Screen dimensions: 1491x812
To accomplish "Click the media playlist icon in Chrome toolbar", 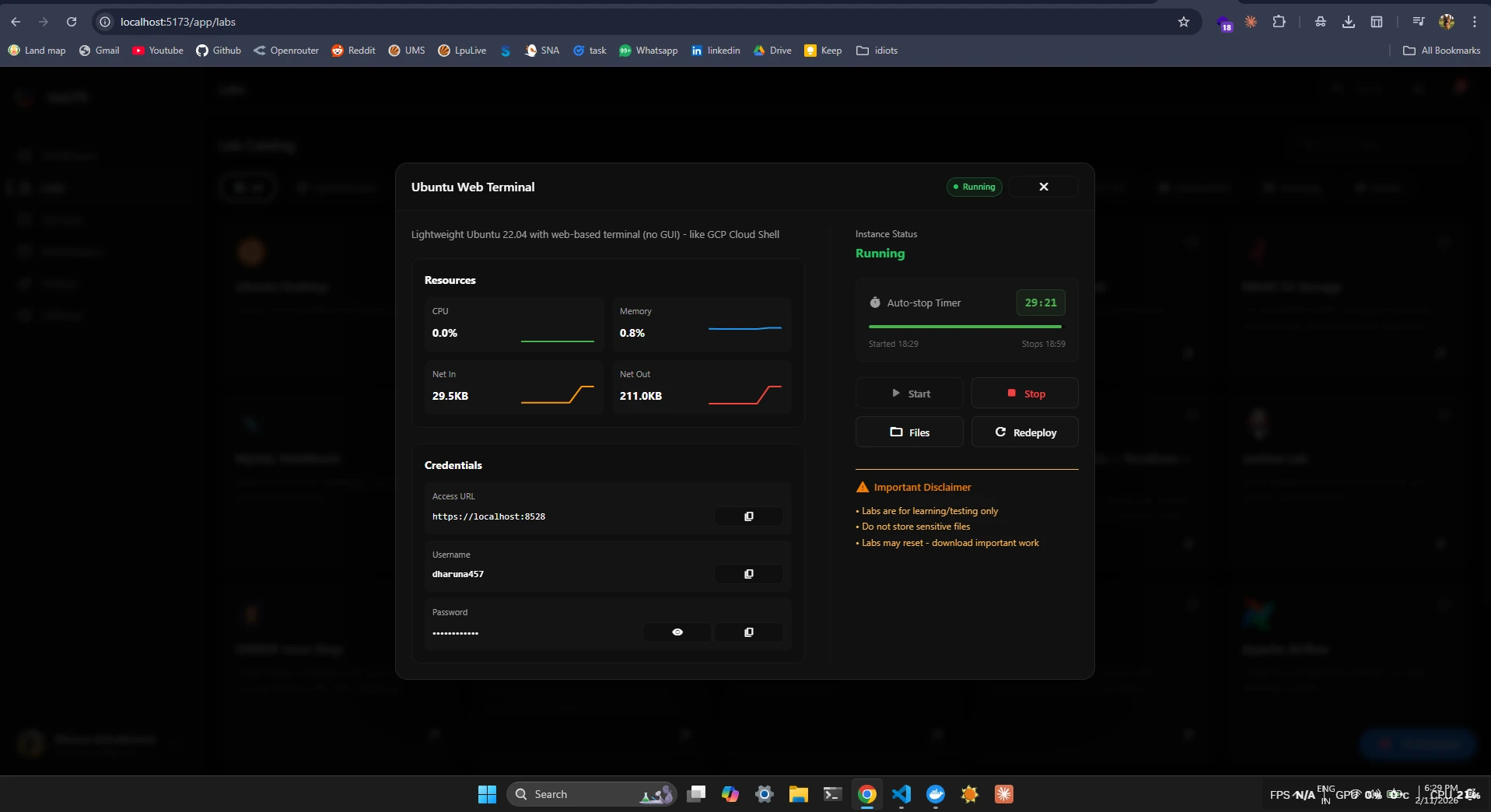I will coord(1417,22).
